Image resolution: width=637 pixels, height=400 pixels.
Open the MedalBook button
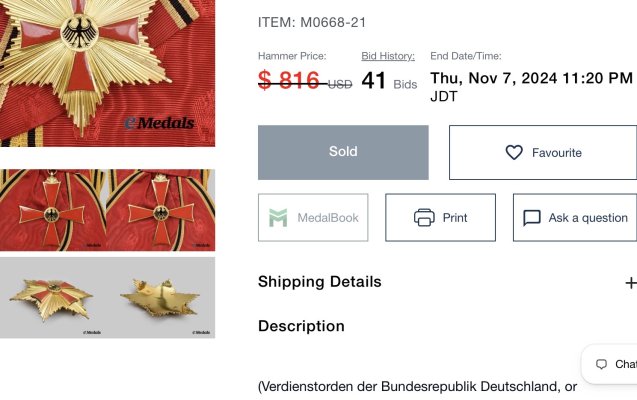(313, 218)
